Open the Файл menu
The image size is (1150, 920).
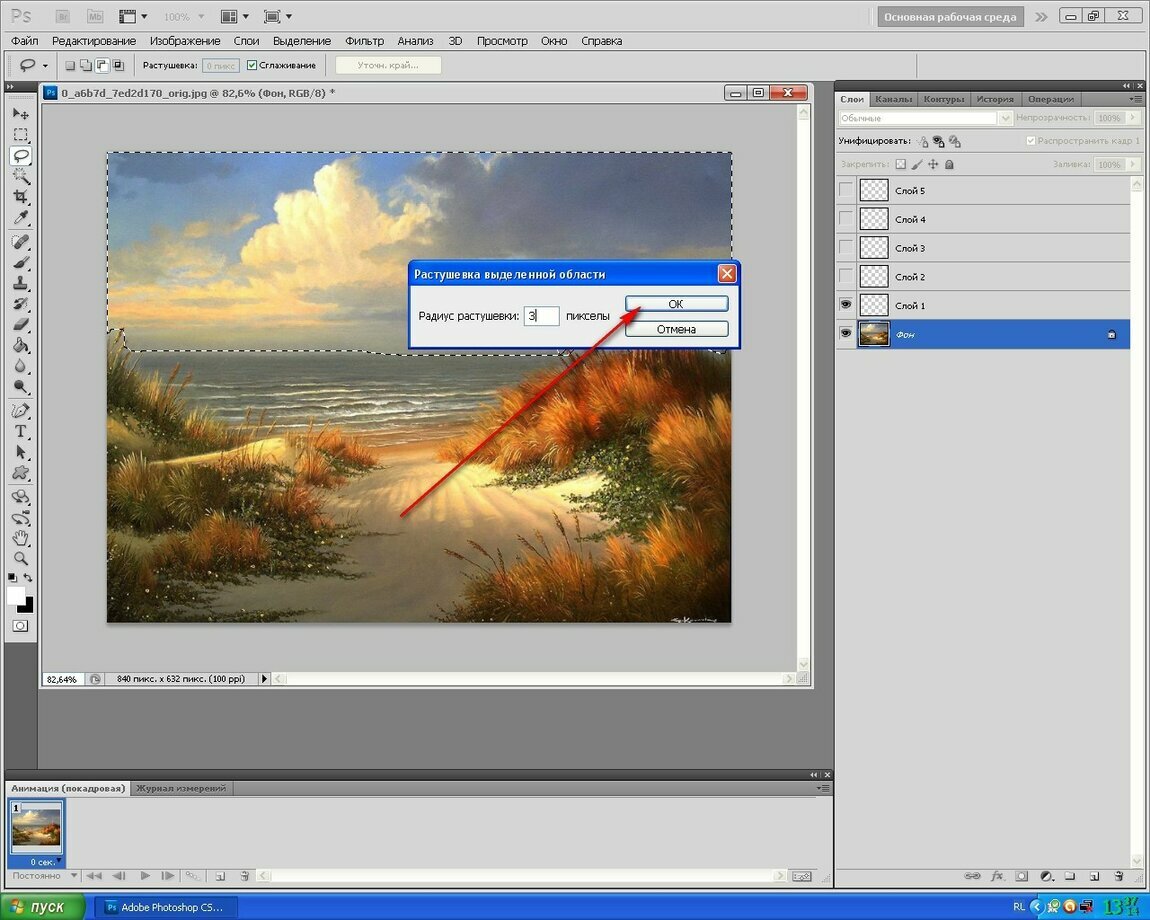pyautogui.click(x=25, y=41)
